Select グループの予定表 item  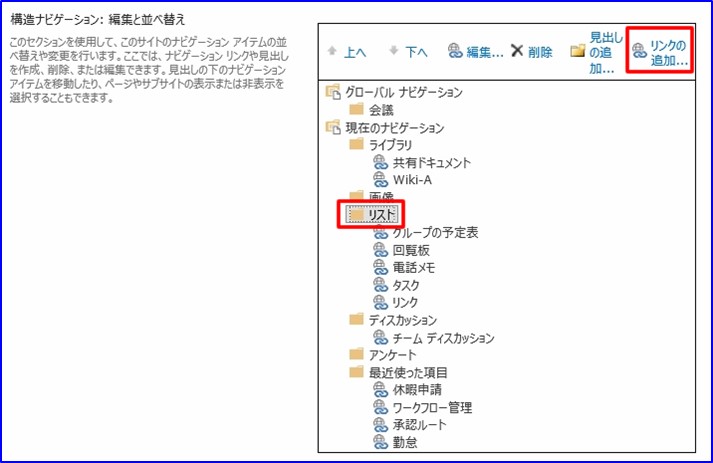436,232
